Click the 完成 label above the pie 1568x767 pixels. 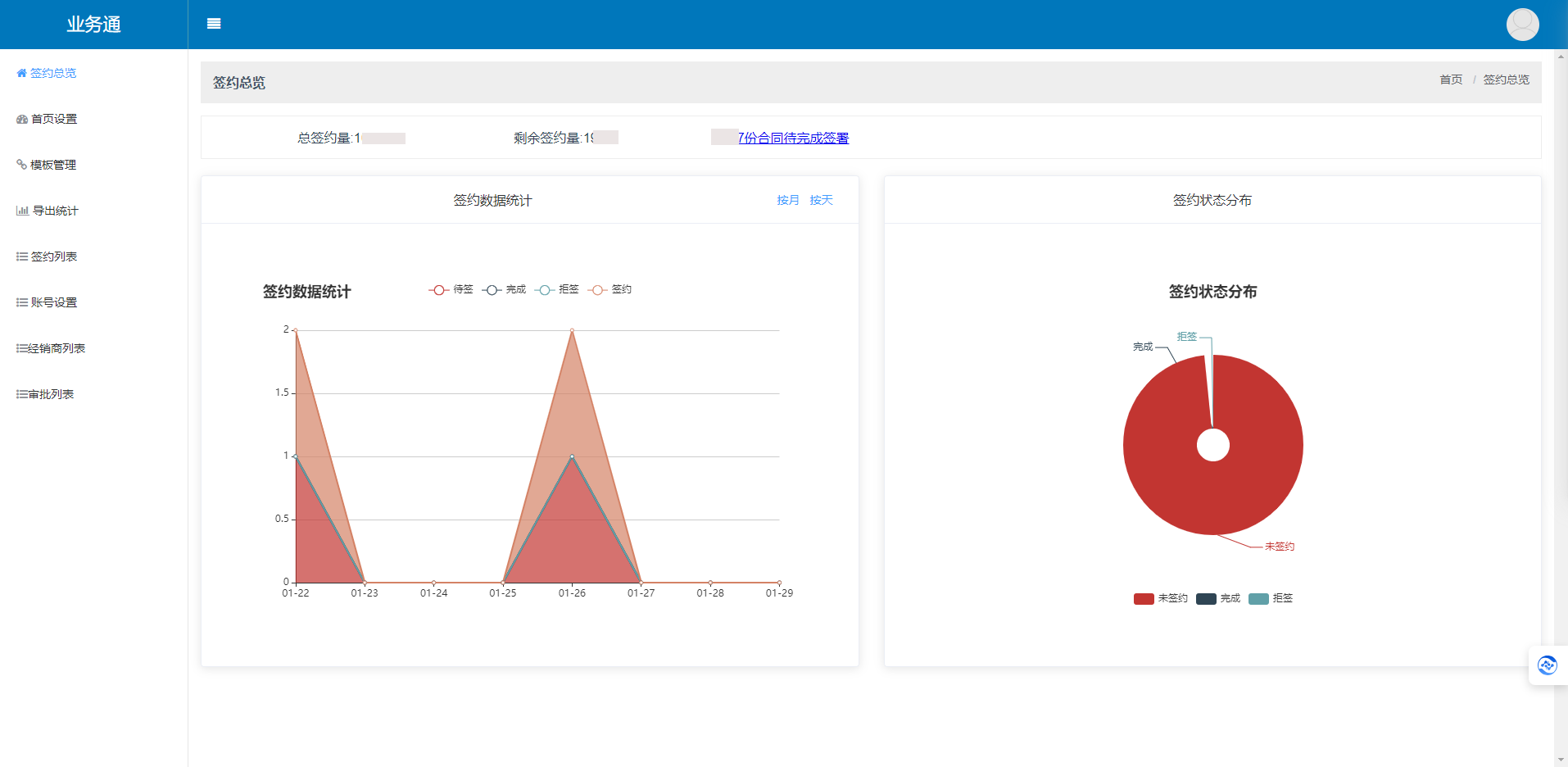tap(1143, 347)
